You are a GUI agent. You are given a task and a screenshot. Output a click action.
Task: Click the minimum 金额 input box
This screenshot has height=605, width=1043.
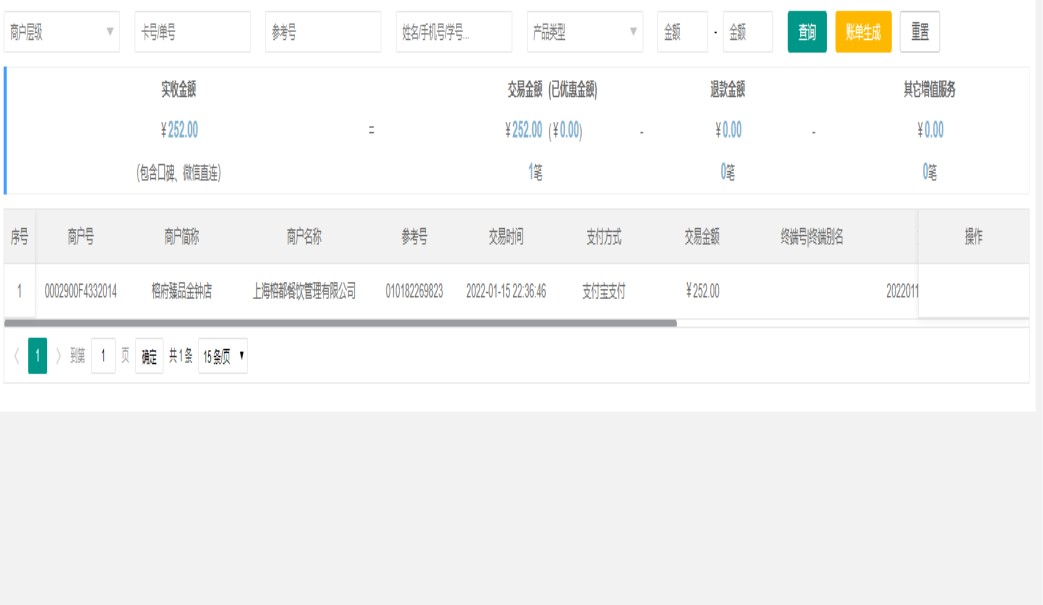click(x=682, y=32)
